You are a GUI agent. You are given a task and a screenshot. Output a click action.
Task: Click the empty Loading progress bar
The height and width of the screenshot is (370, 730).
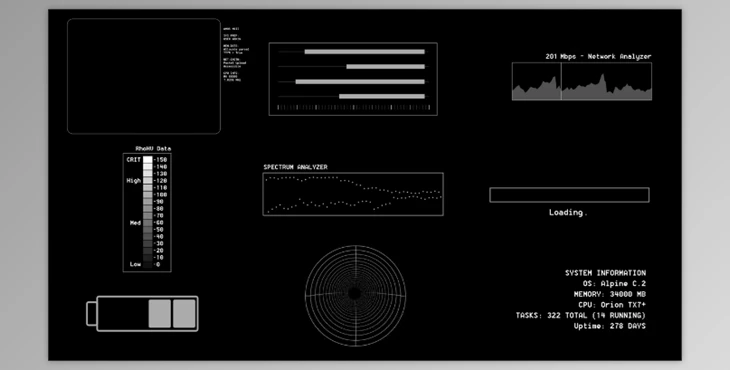coord(569,195)
